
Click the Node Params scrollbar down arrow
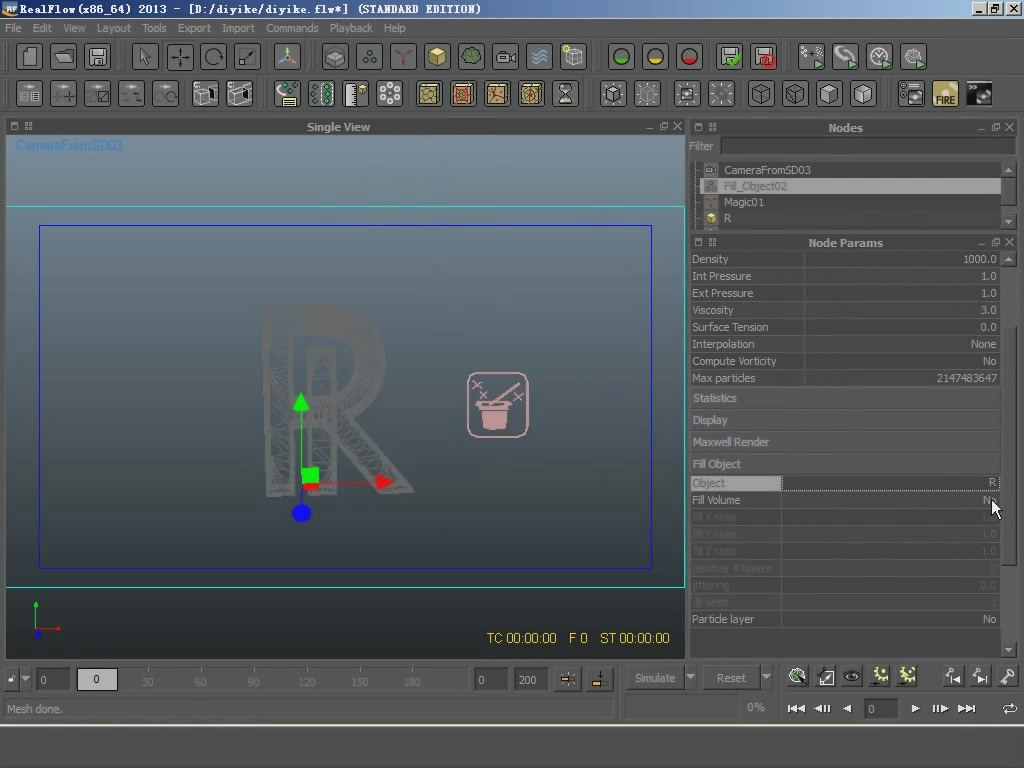(1009, 650)
